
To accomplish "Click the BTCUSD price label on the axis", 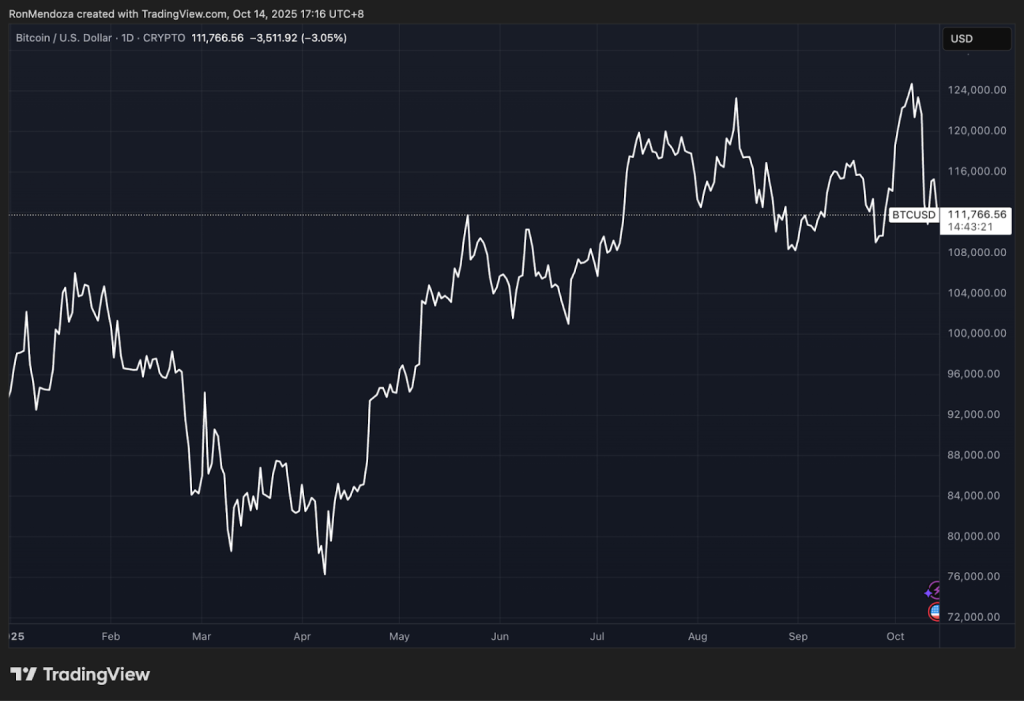I will click(912, 214).
